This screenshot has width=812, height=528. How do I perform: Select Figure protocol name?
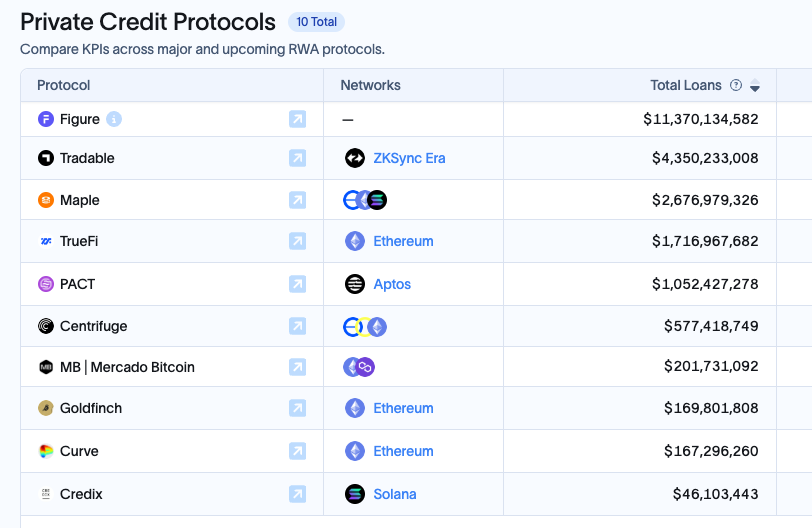tap(80, 119)
